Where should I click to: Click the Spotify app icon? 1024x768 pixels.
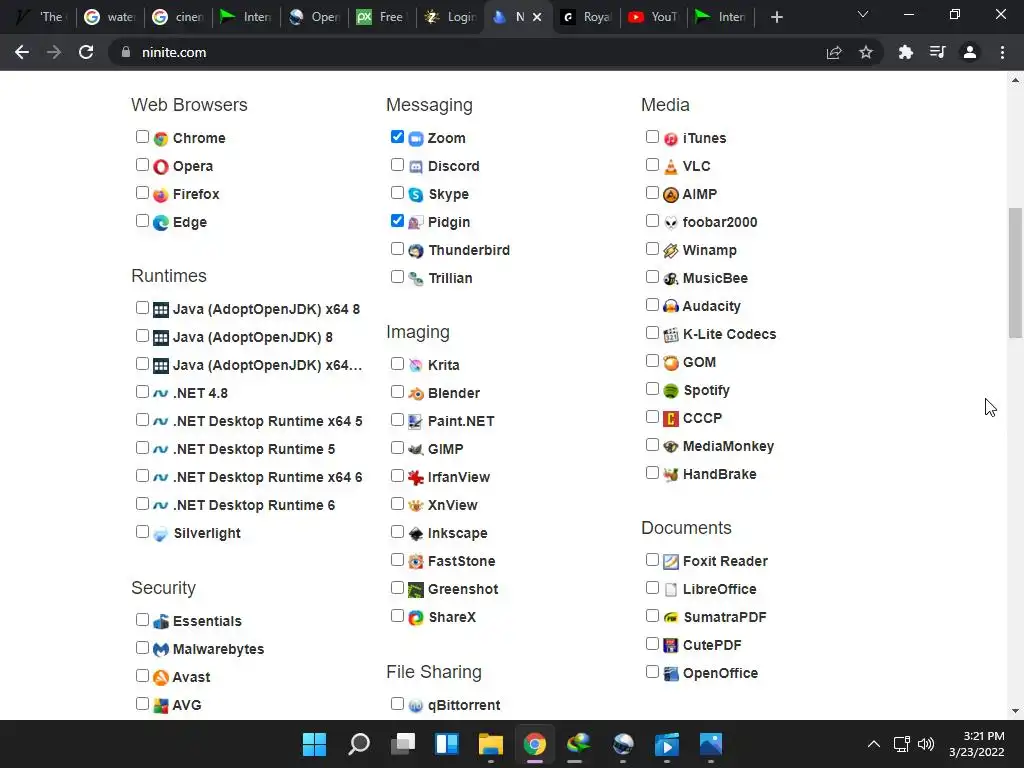(671, 391)
